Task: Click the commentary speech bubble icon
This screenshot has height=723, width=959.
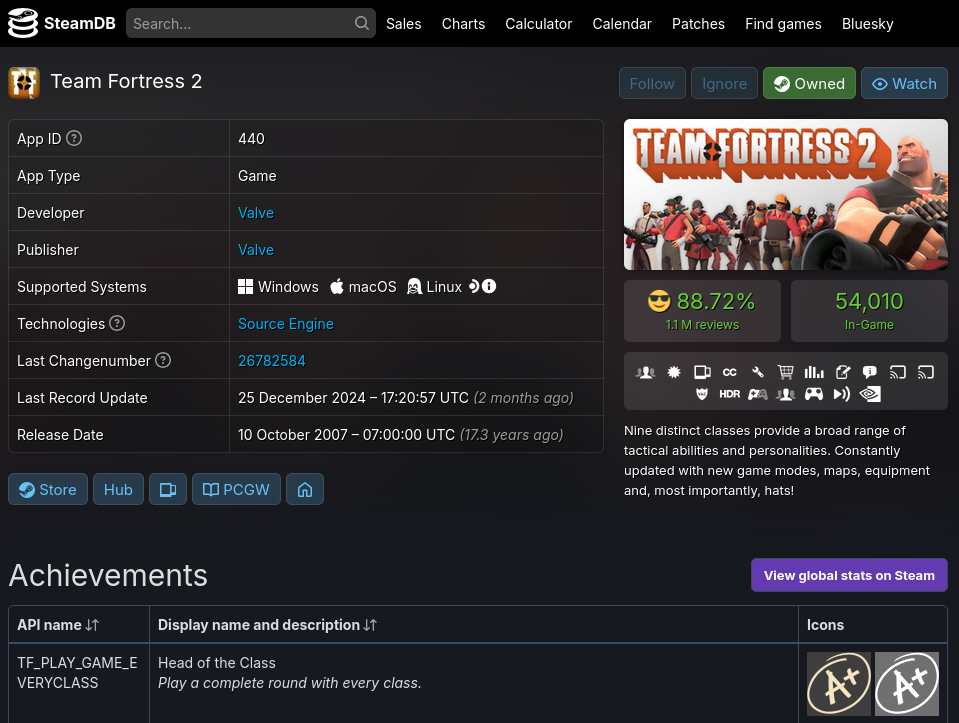Action: point(869,372)
